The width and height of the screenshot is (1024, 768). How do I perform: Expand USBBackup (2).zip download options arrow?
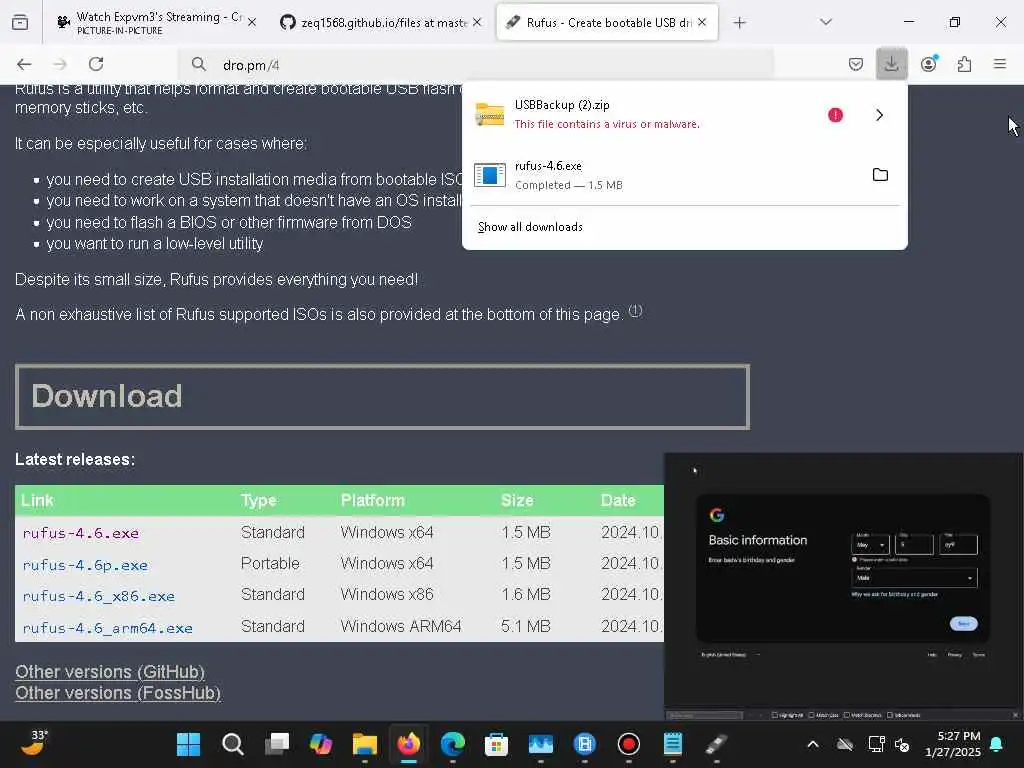pyautogui.click(x=879, y=115)
